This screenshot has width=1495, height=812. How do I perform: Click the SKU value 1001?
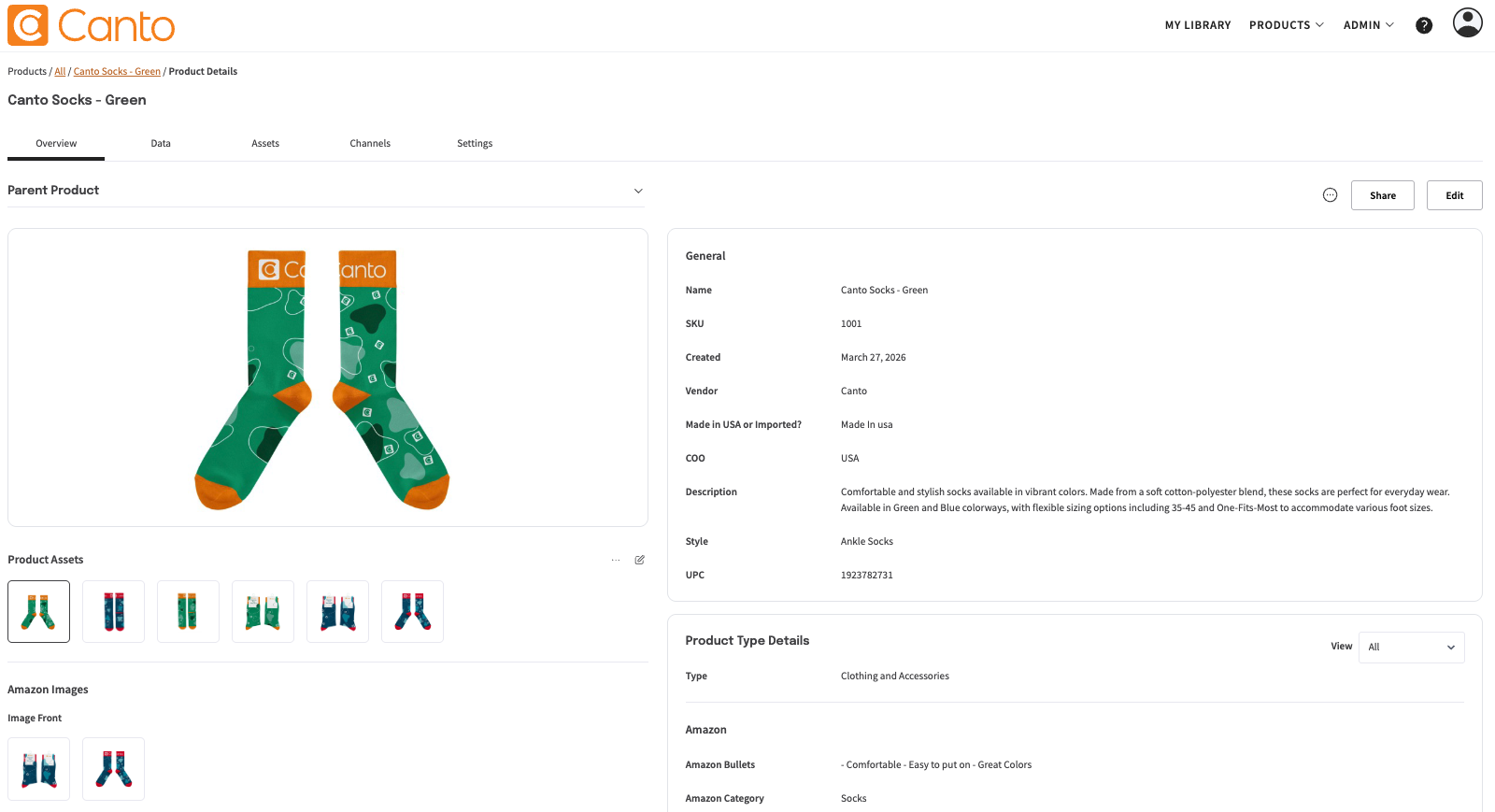tap(851, 323)
